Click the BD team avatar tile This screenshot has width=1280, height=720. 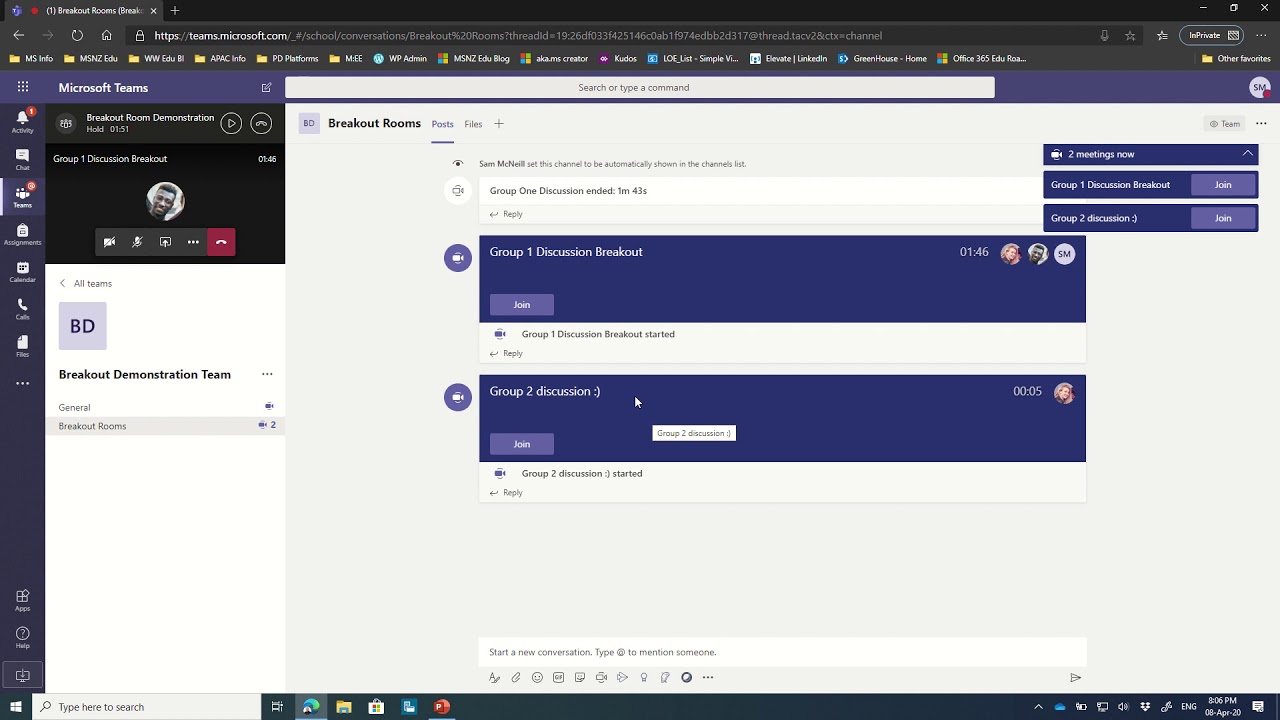(82, 326)
